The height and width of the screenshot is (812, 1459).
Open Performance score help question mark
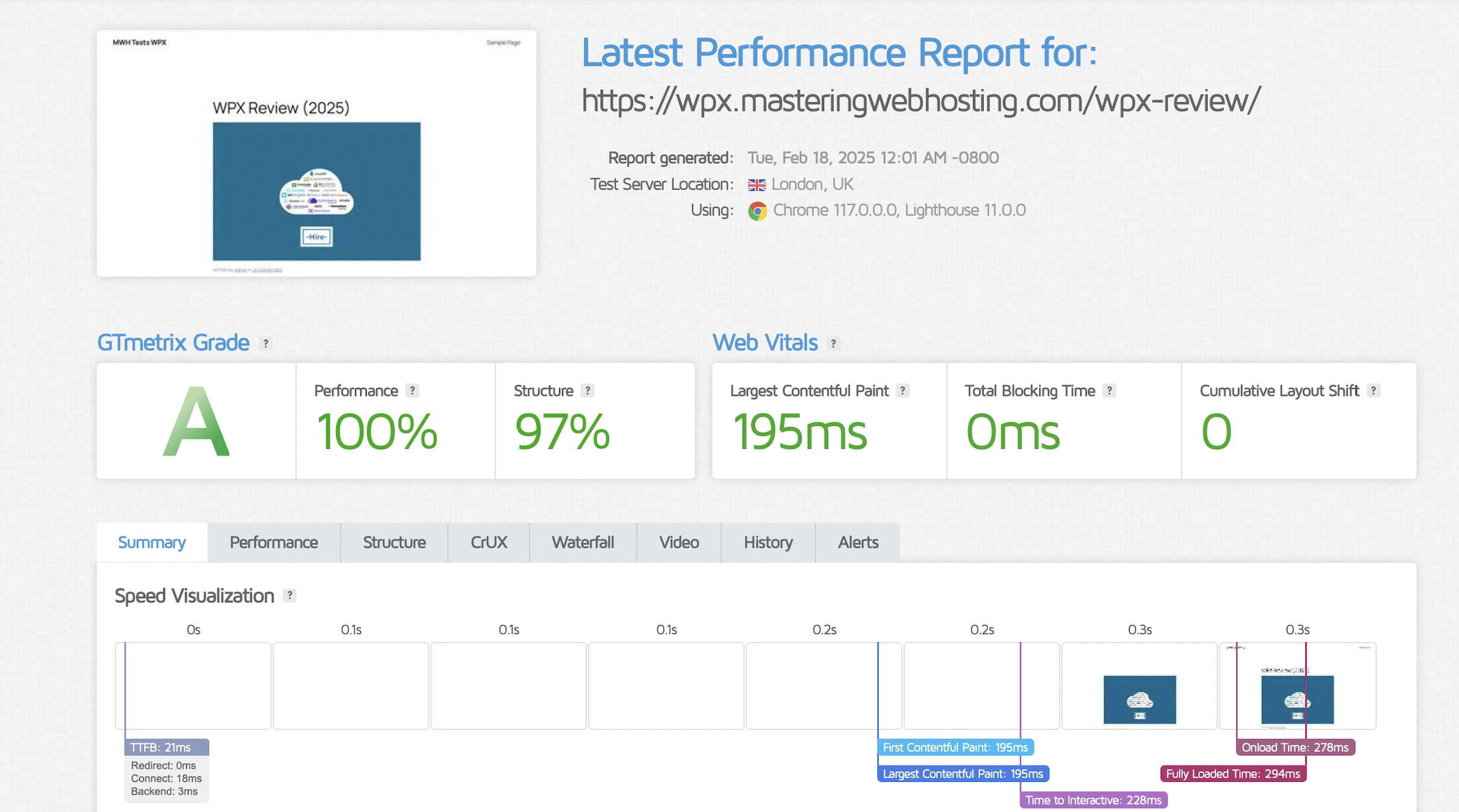(412, 390)
